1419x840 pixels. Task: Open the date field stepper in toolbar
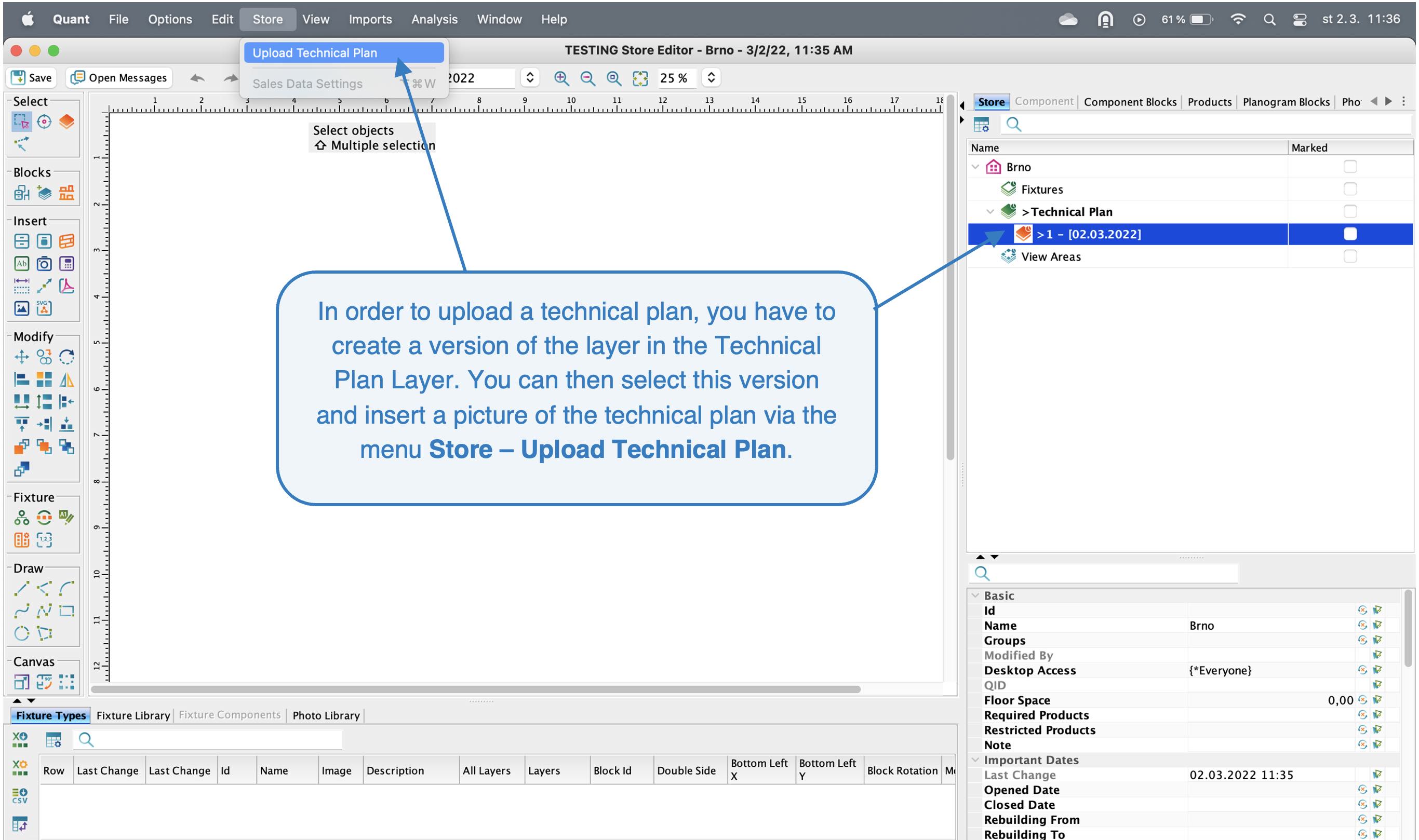(x=529, y=77)
